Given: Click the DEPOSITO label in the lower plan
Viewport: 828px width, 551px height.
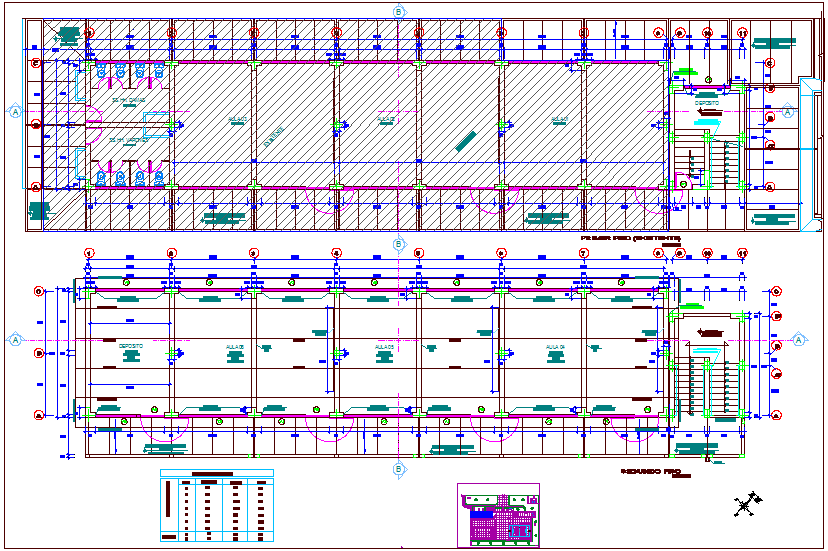Looking at the screenshot, I should coord(130,346).
